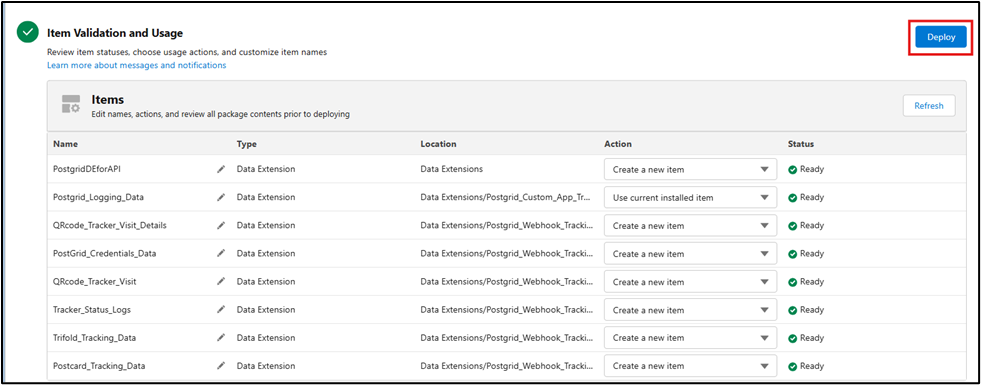The width and height of the screenshot is (981, 385).
Task: Click the Items section settings icon
Action: click(x=71, y=105)
